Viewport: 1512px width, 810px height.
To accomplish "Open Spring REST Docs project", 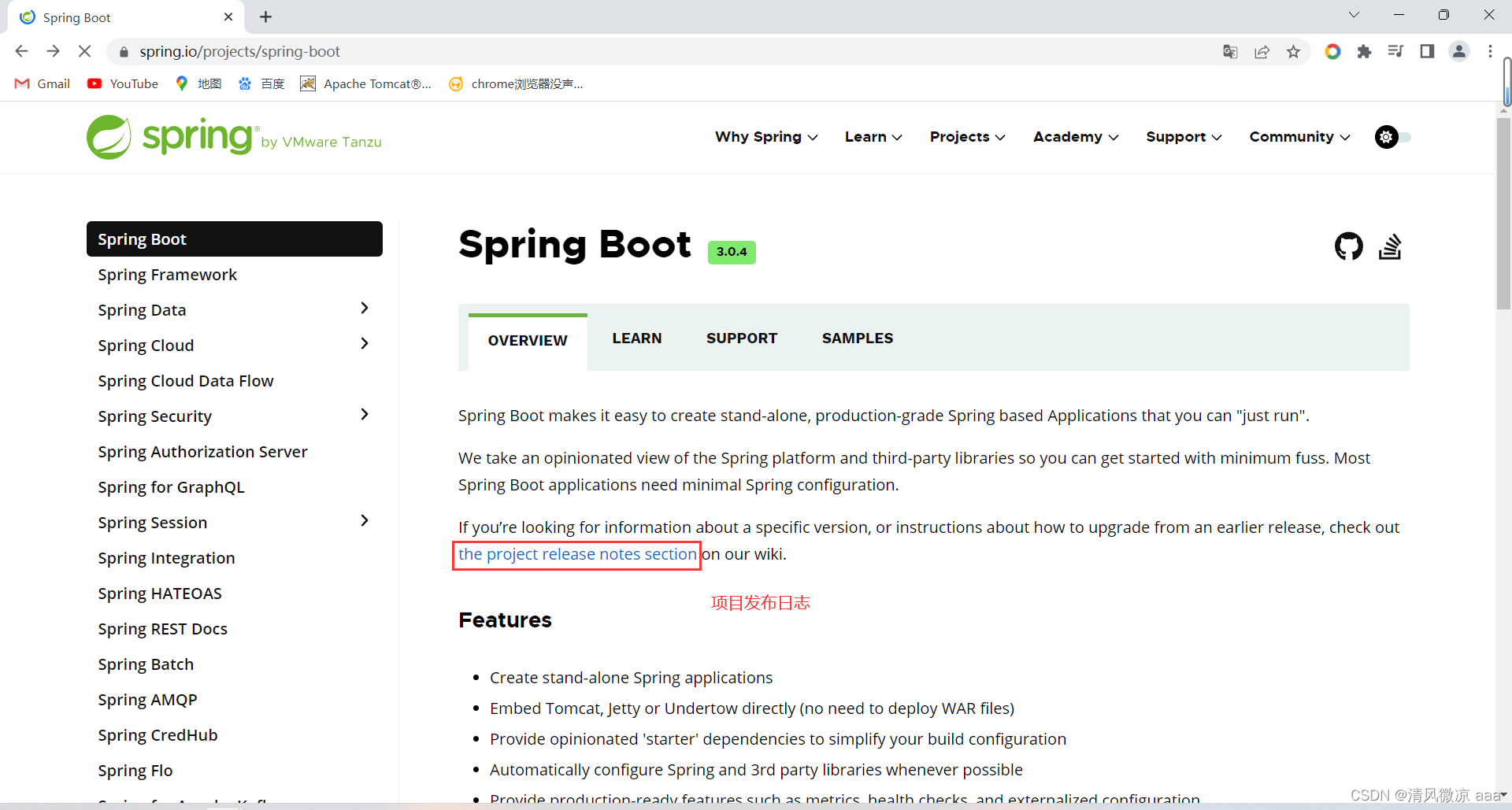I will point(162,629).
